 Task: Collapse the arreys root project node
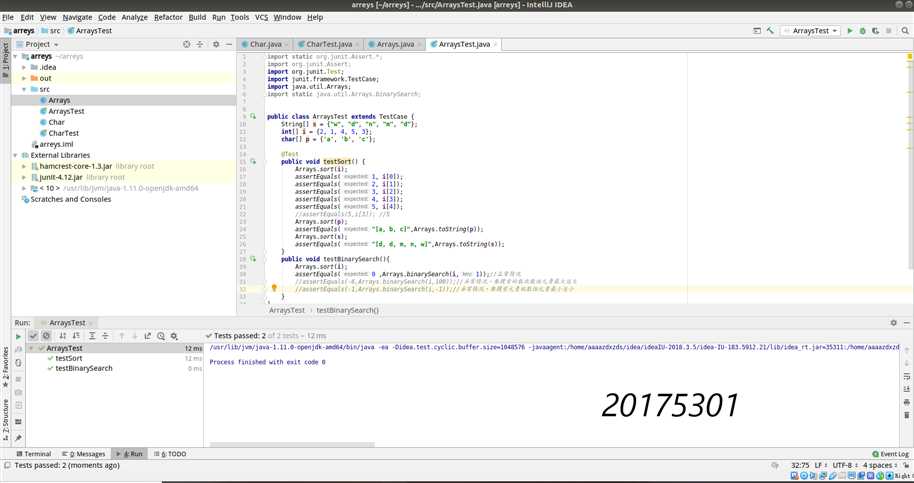point(16,57)
